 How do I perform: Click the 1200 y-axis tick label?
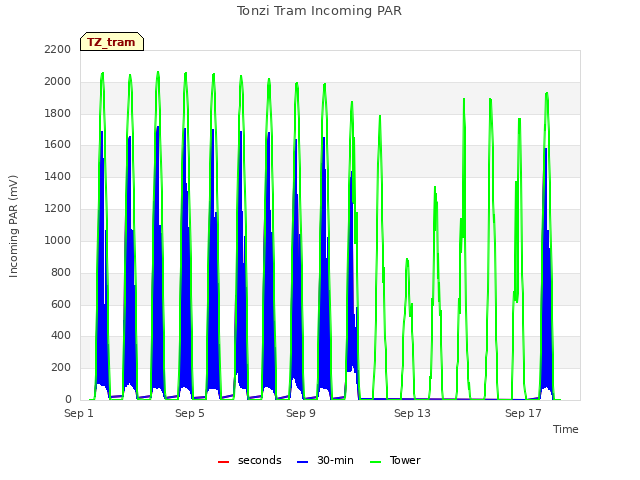pyautogui.click(x=58, y=209)
